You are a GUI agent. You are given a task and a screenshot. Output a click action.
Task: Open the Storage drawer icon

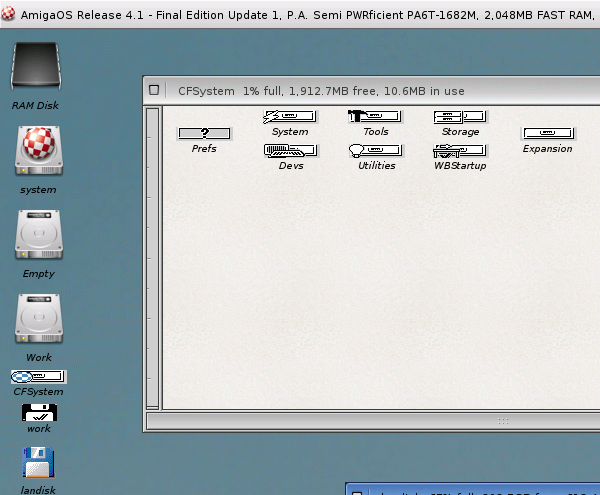(460, 117)
